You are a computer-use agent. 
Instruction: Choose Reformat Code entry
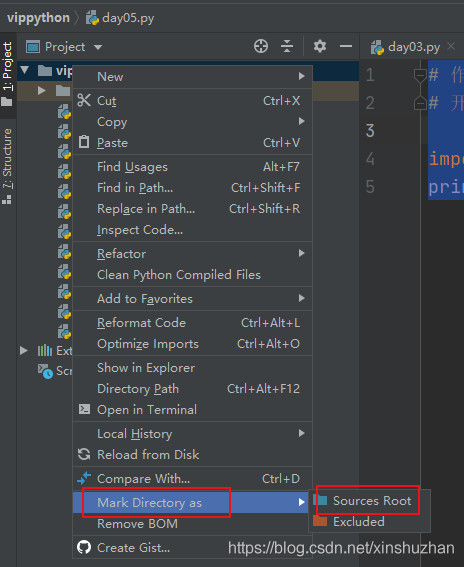[192, 323]
